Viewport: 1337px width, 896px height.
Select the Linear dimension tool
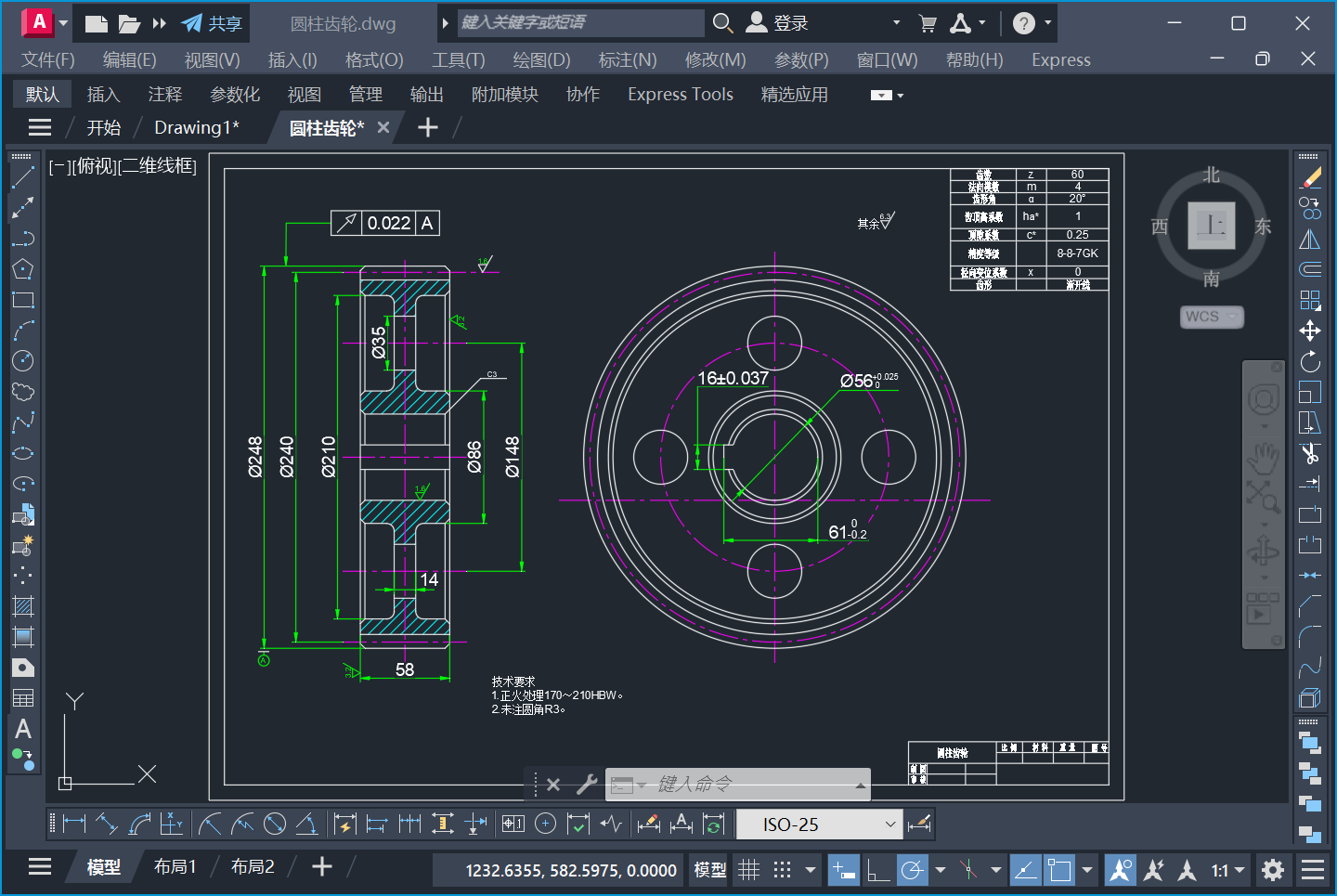(73, 824)
